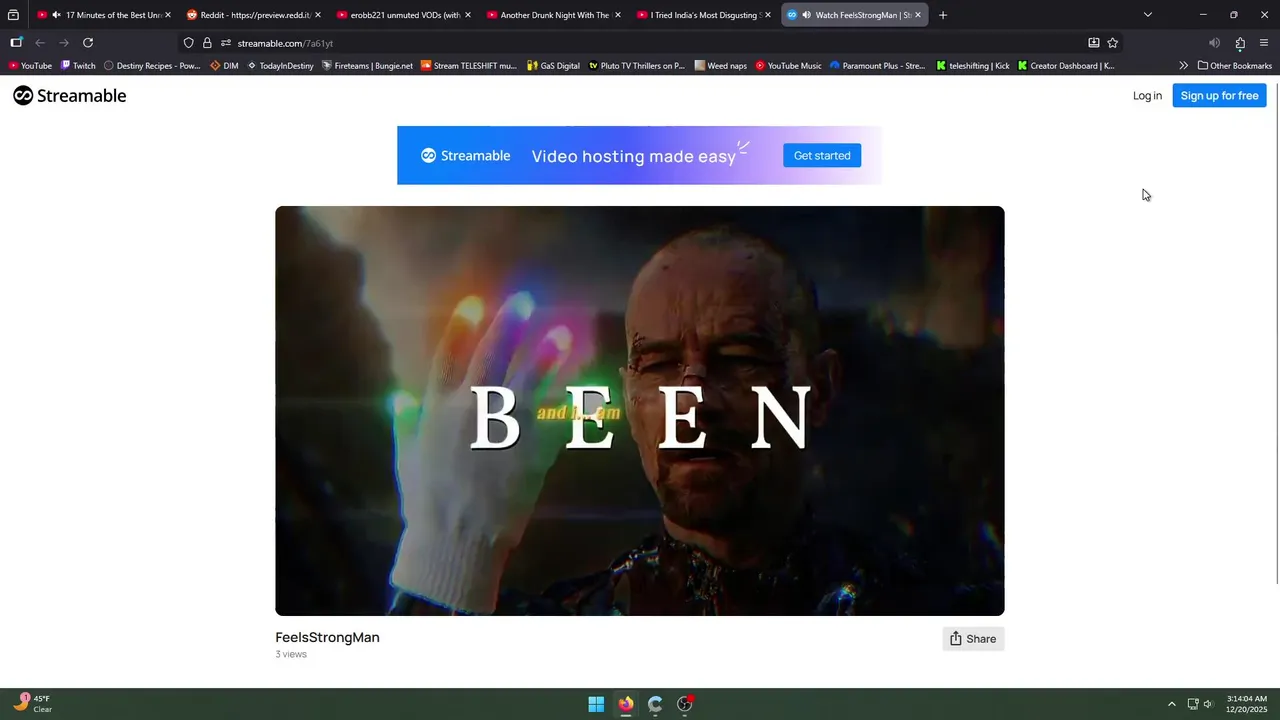Click the padlock site security icon
This screenshot has height=720, width=1280.
pyautogui.click(x=207, y=43)
